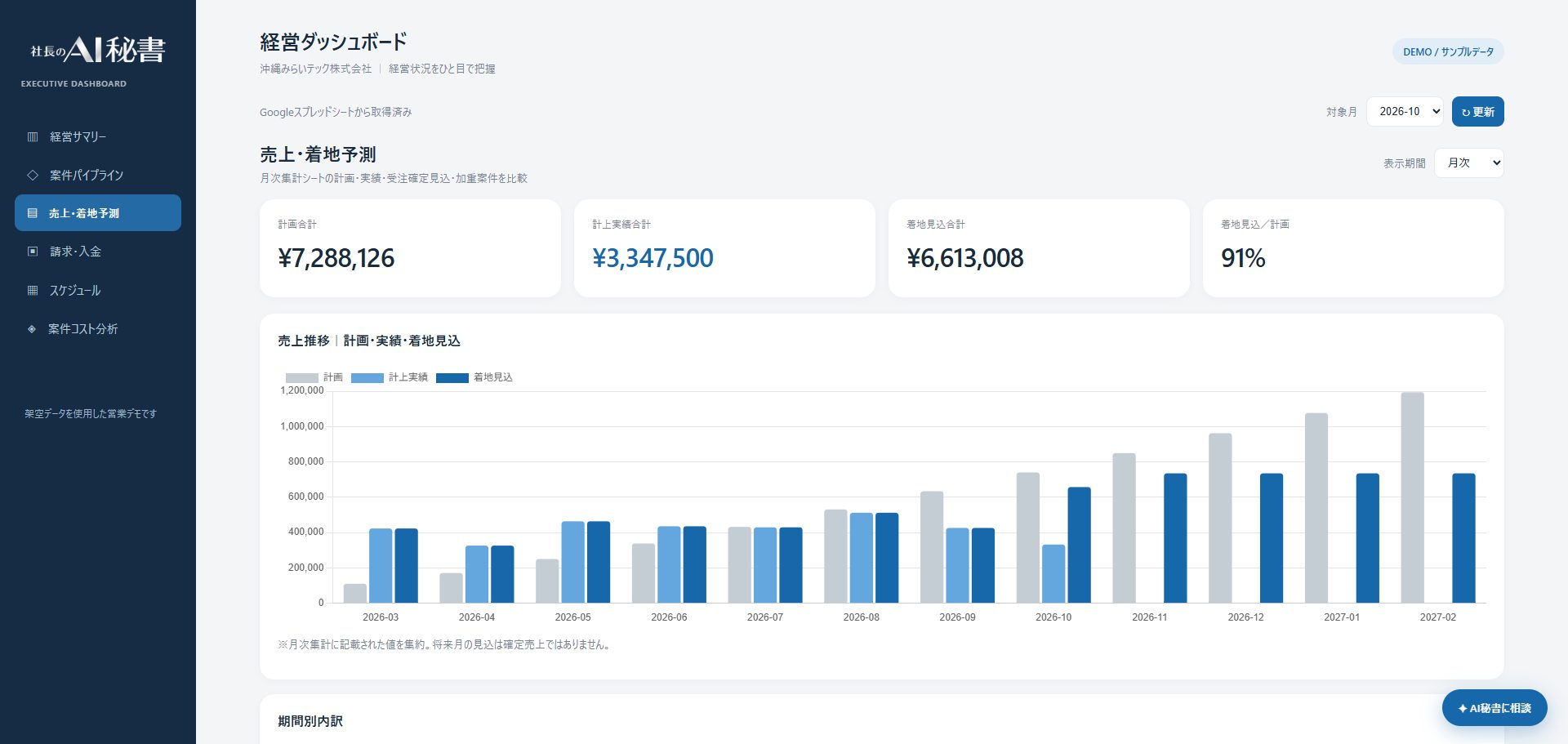1568x744 pixels.
Task: Click the 2026-11 dark-blue 着地見込 bar
Action: (x=1175, y=538)
